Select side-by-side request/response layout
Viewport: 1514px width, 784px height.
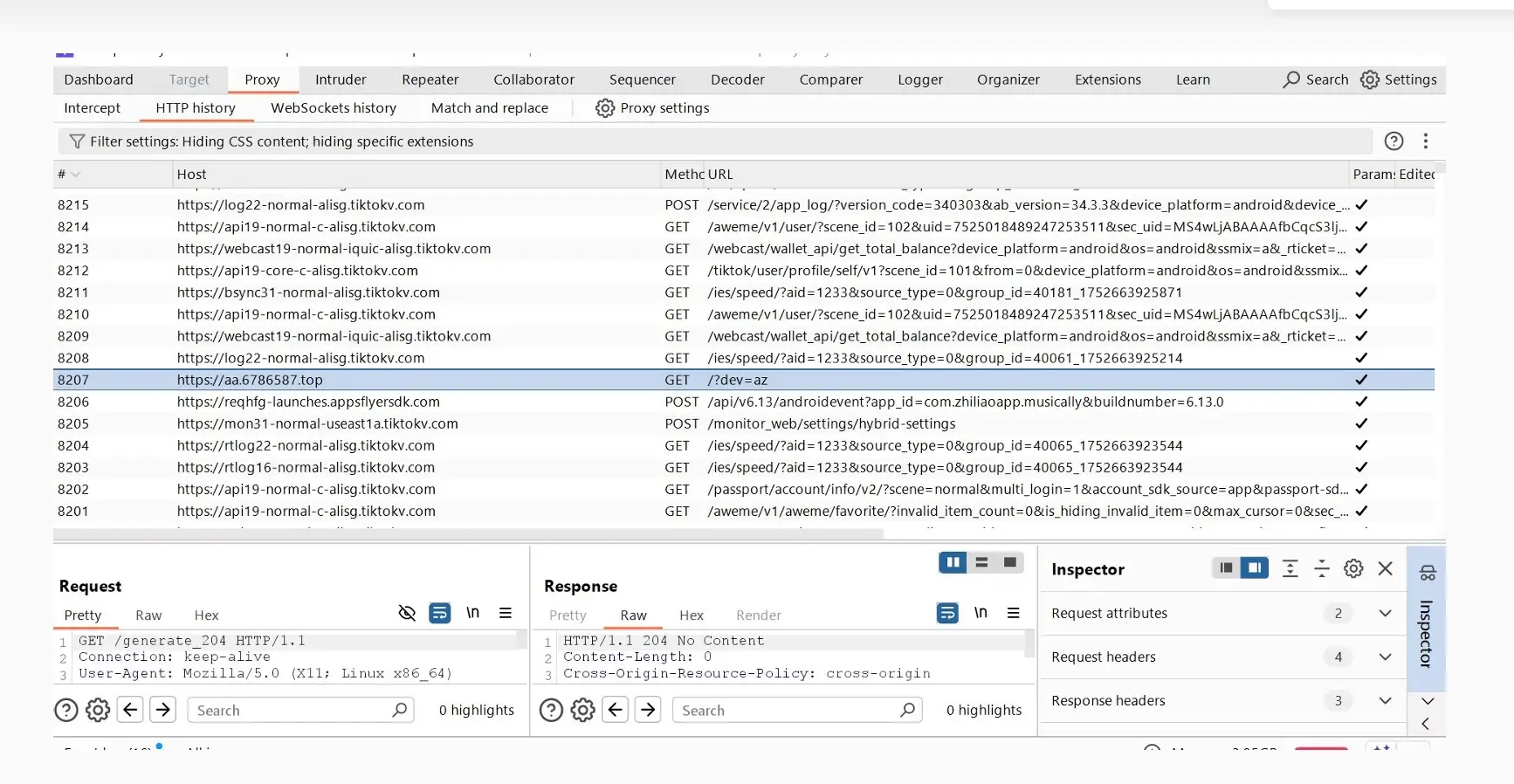953,562
